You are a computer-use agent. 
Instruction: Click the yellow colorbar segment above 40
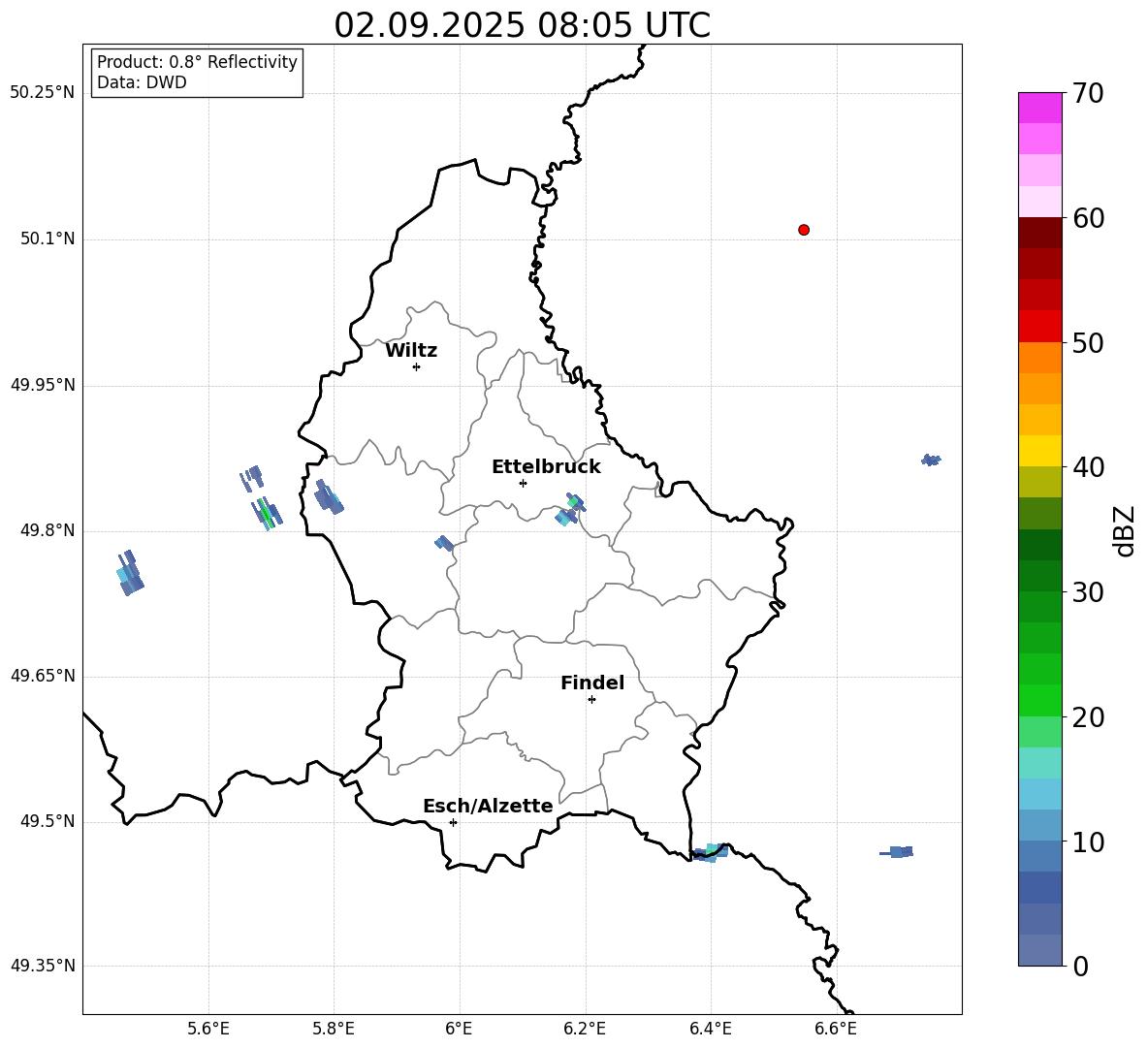pos(1039,451)
